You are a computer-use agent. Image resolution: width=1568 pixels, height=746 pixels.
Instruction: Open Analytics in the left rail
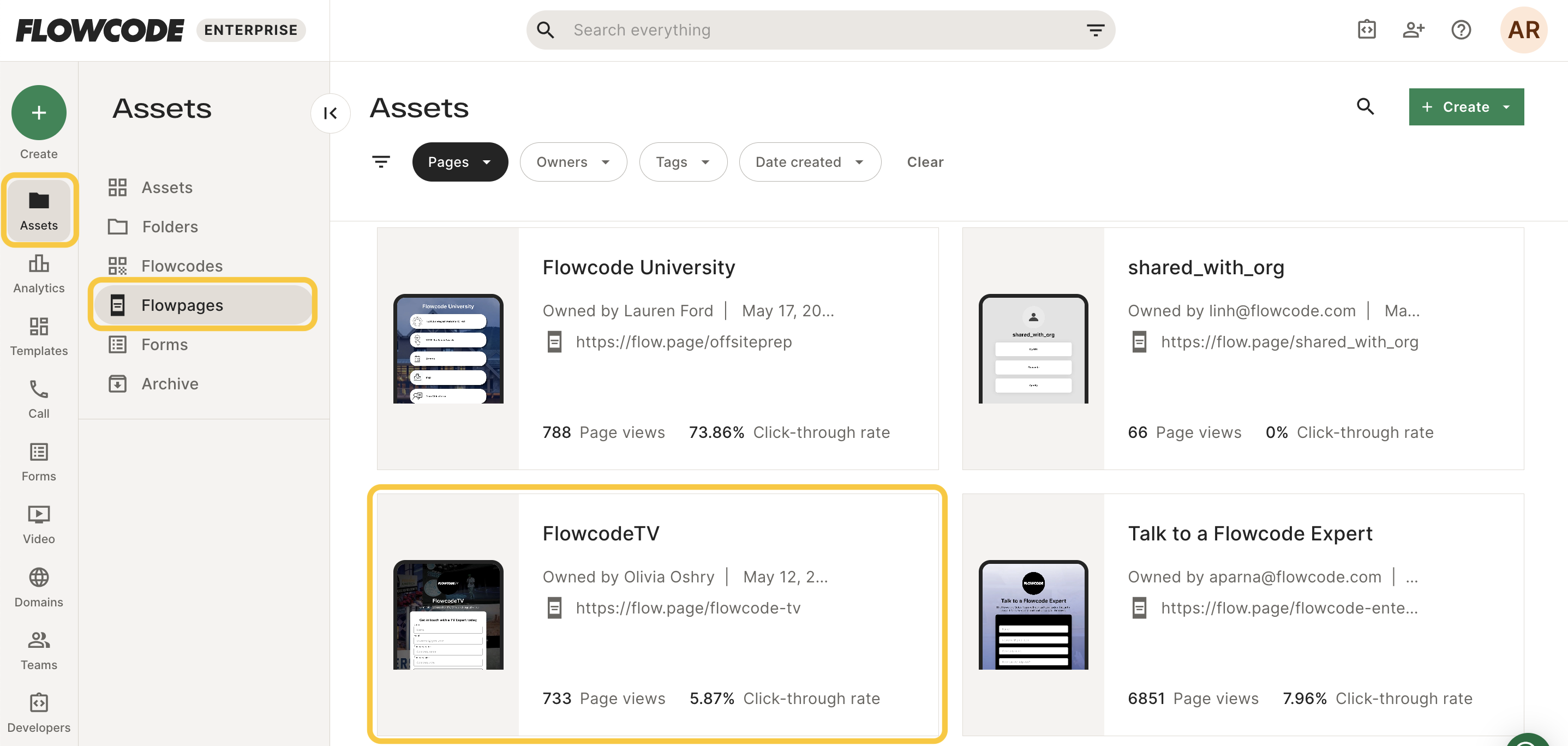[x=39, y=274]
